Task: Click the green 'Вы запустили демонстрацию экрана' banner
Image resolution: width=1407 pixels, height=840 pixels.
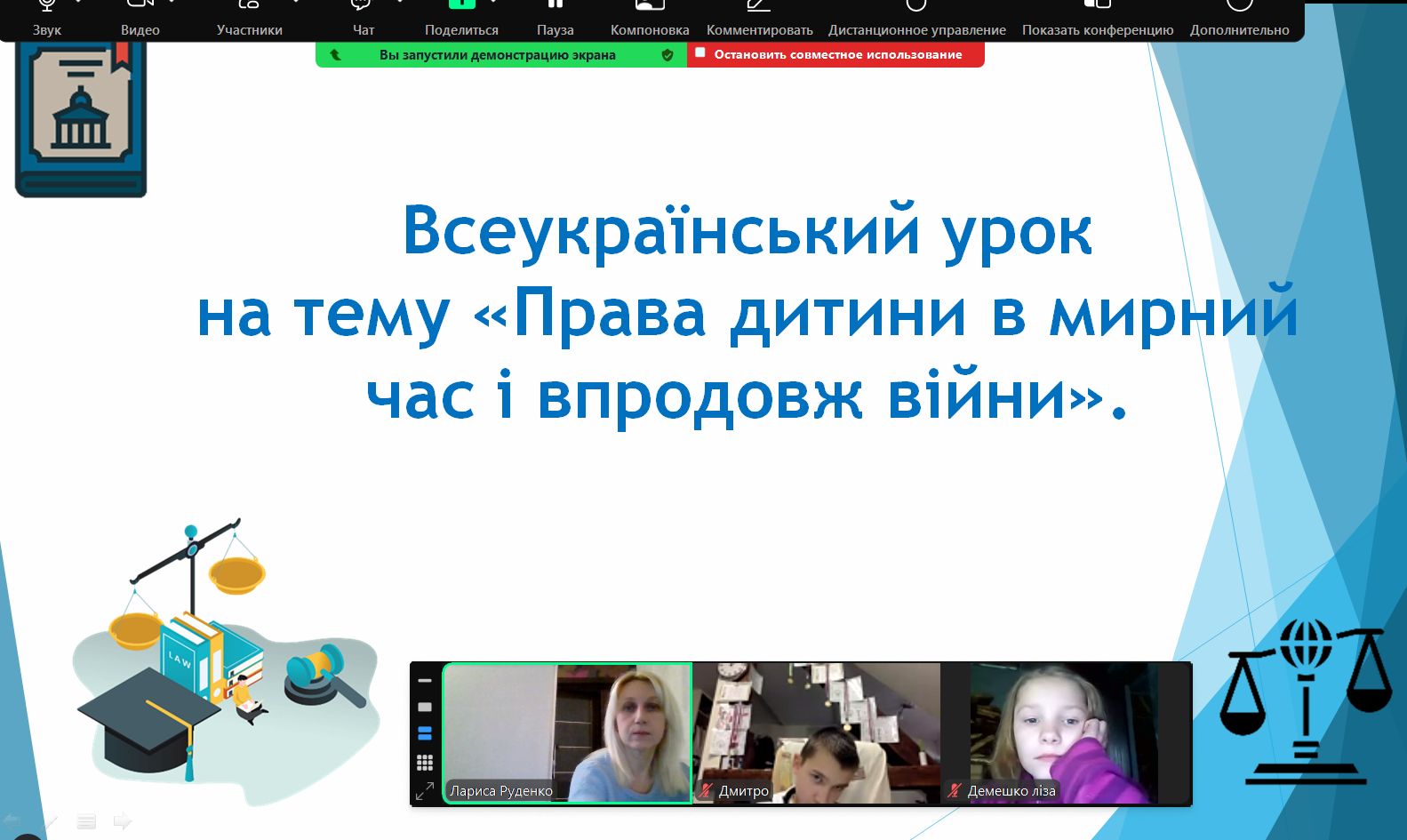Action: pyautogui.click(x=498, y=55)
